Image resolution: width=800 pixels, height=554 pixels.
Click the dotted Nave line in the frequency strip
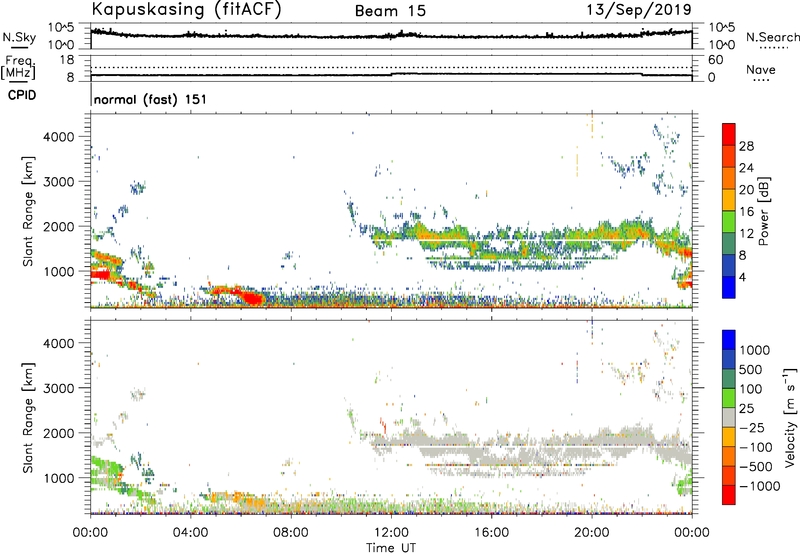tap(391, 67)
